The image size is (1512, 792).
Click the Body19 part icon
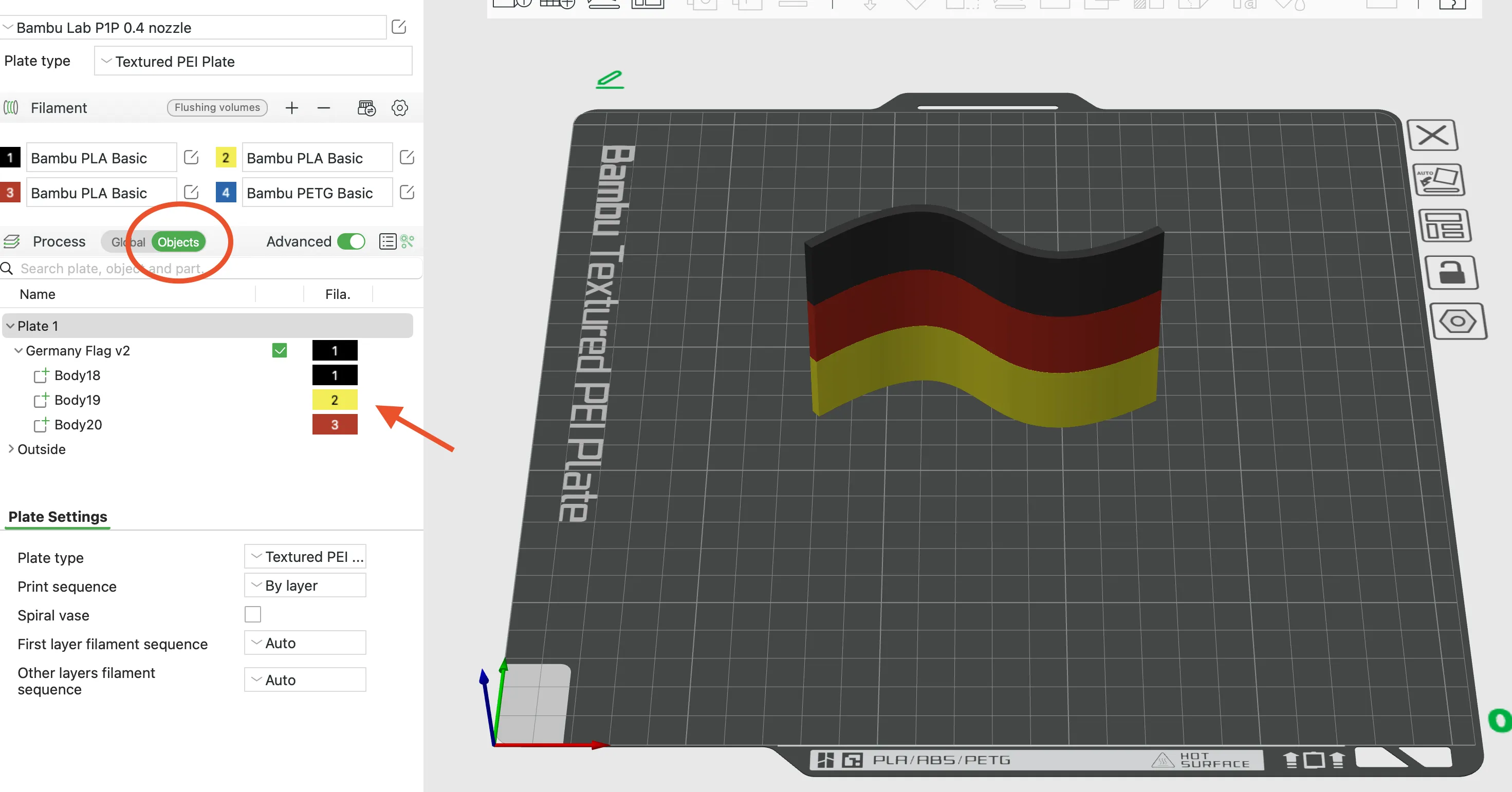pyautogui.click(x=41, y=400)
